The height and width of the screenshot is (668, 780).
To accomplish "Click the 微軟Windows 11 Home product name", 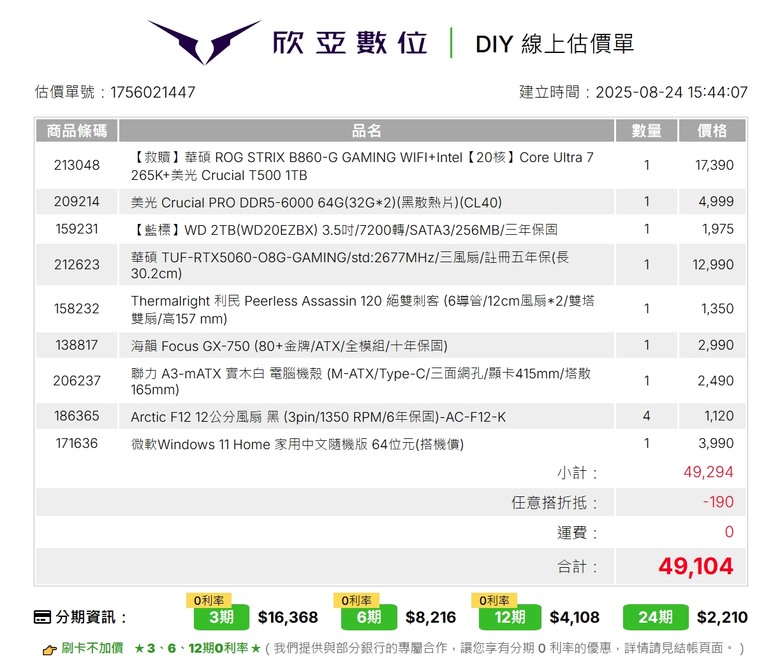I will click(x=297, y=444).
